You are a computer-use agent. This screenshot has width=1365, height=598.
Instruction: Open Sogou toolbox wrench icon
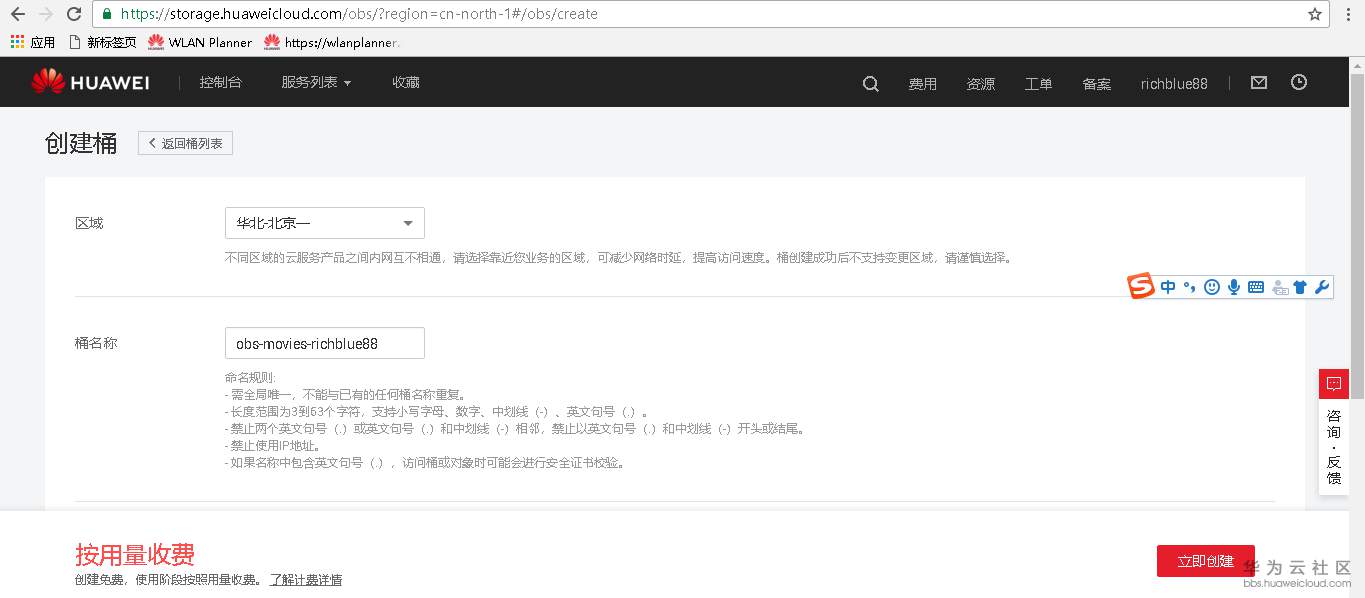click(1322, 287)
